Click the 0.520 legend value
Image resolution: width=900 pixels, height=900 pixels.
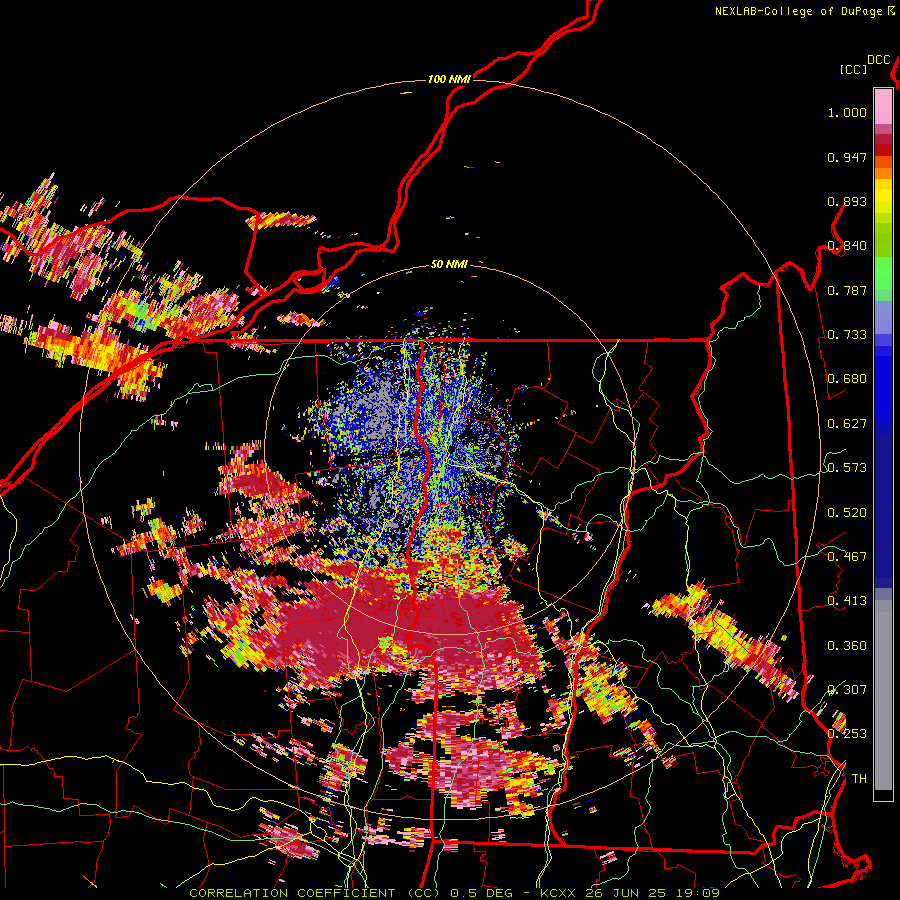847,513
